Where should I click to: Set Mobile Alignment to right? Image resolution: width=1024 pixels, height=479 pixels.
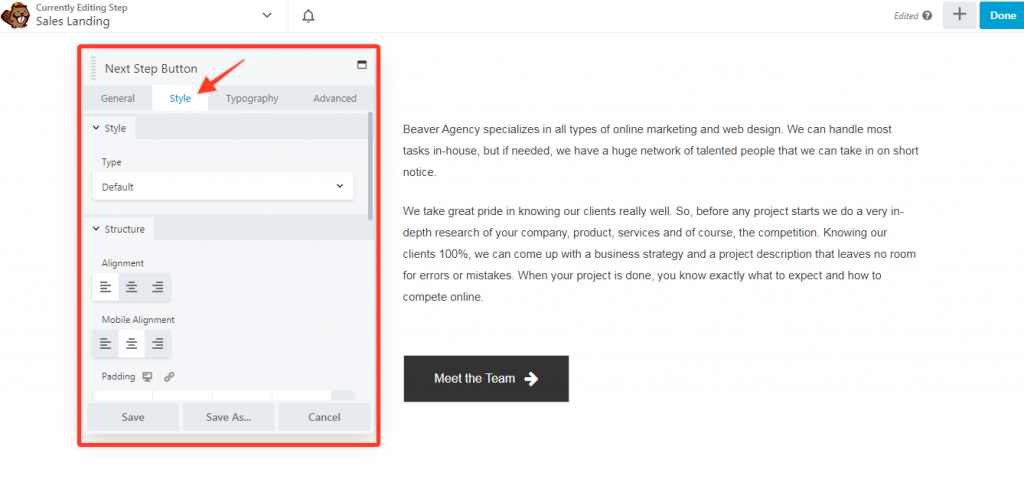click(x=157, y=344)
